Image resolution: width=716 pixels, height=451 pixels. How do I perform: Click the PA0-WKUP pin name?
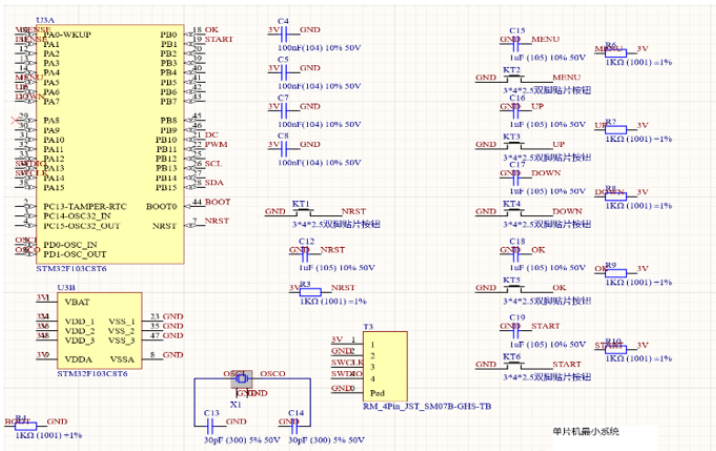pos(67,35)
